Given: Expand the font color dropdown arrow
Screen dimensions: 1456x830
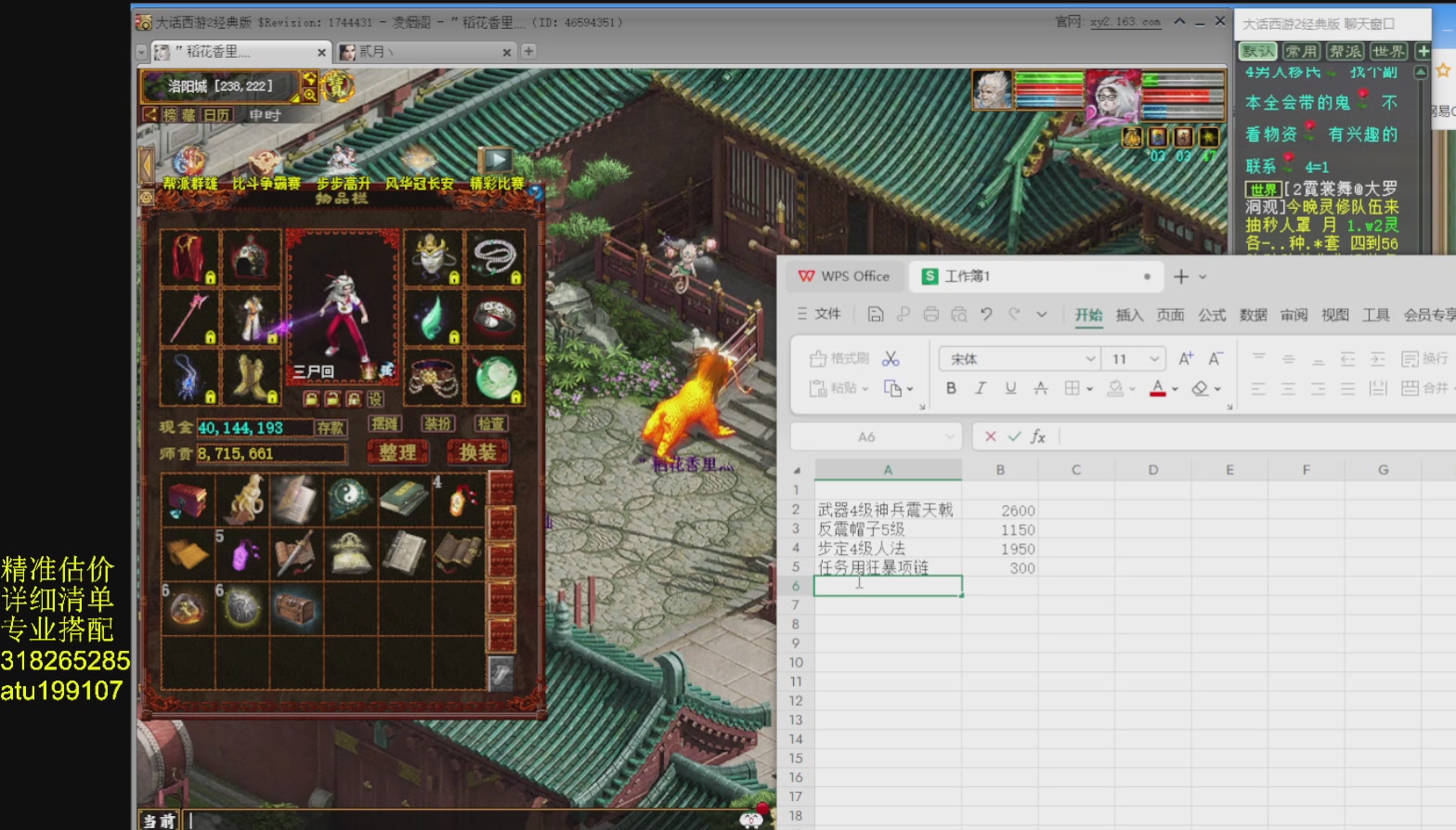Looking at the screenshot, I should click(x=1175, y=389).
